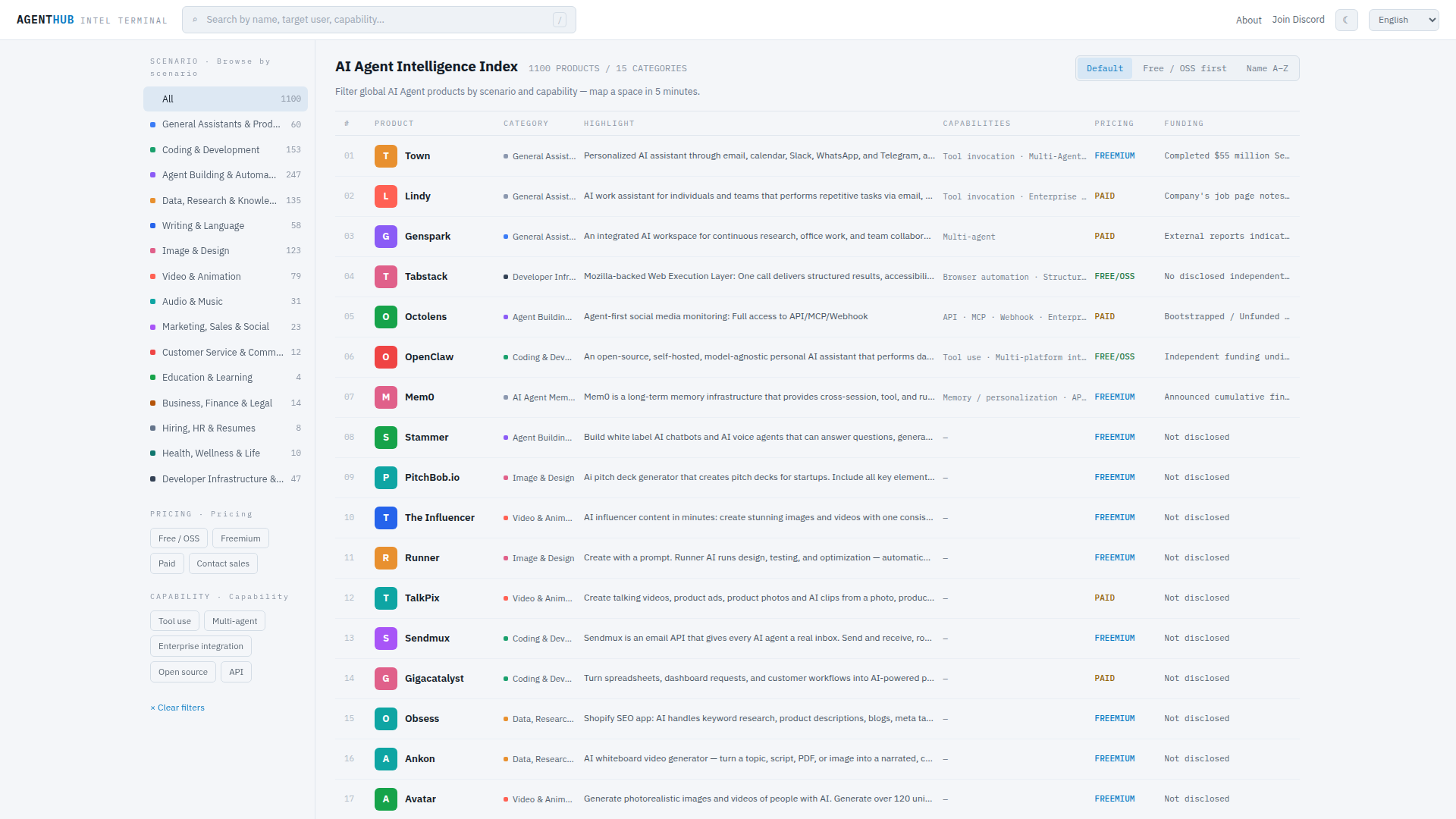Click the Runner product avatar icon

386,558
